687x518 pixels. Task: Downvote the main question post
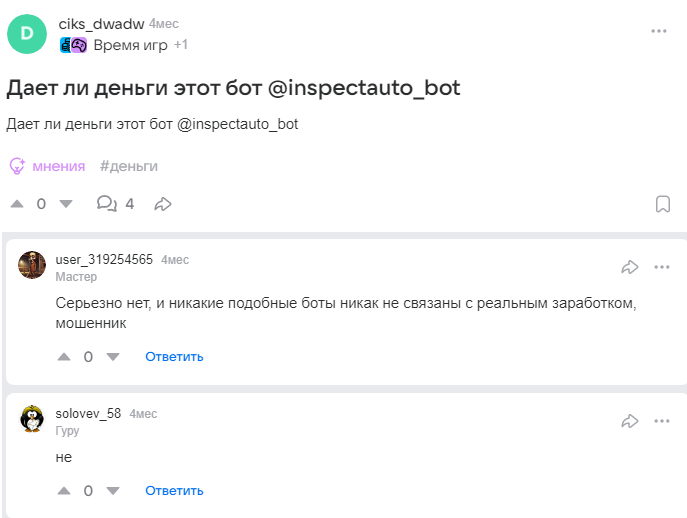66,204
